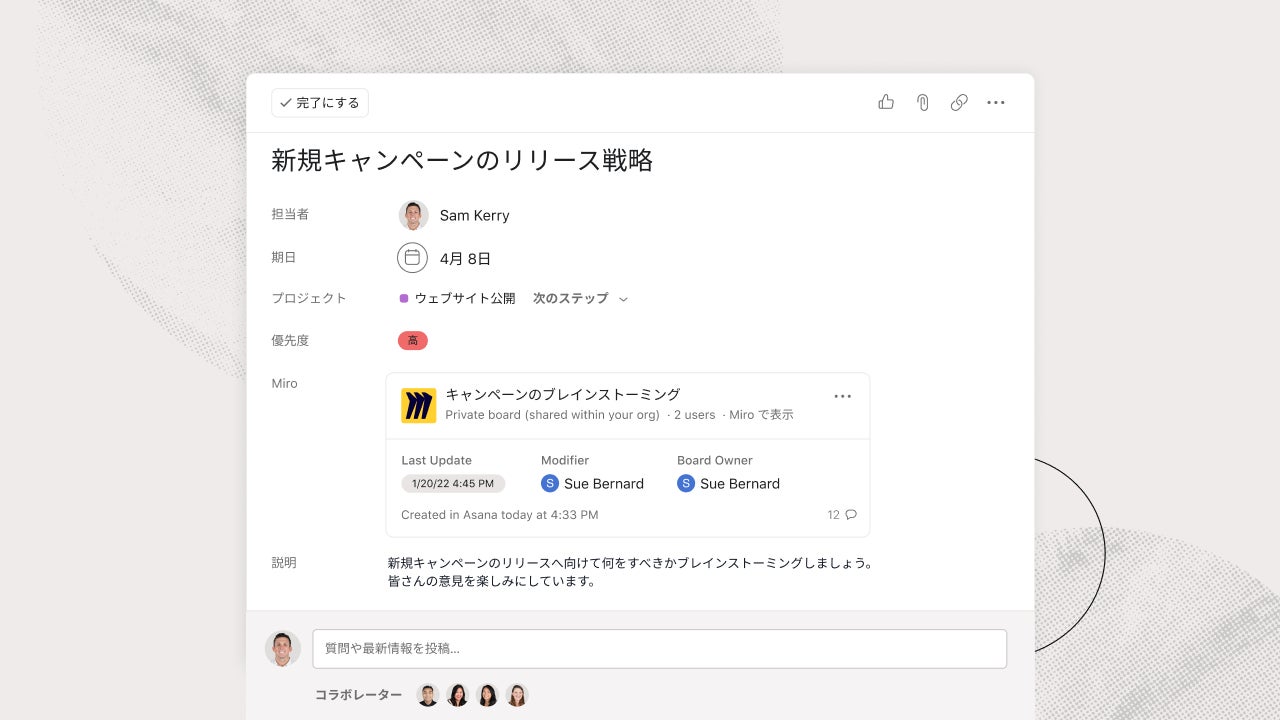Click the assignee name Sam Kerry
Viewport: 1280px width, 720px height.
coord(475,215)
